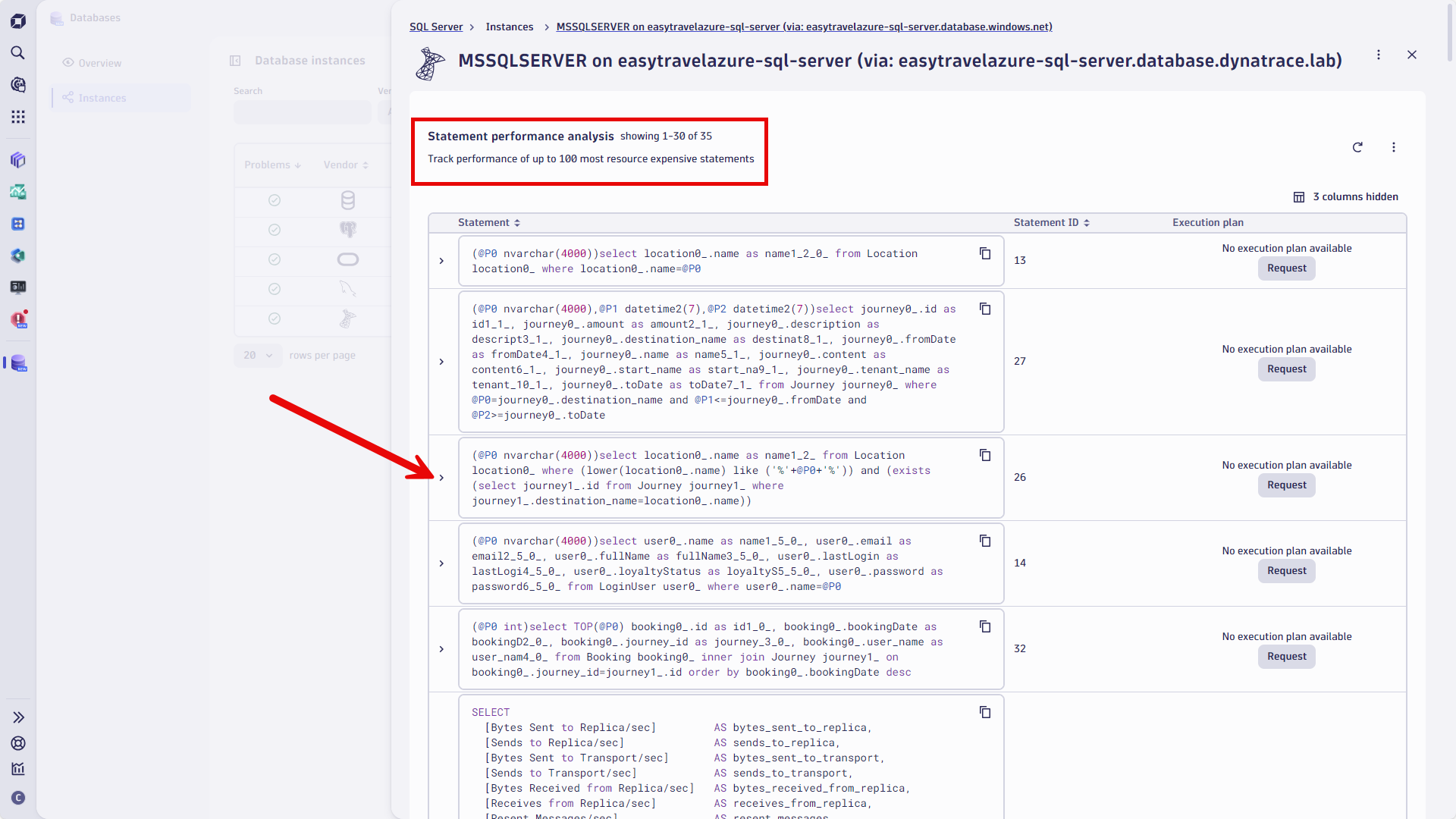Open the Problems app icon with red badge
The image size is (1456, 819).
click(17, 319)
